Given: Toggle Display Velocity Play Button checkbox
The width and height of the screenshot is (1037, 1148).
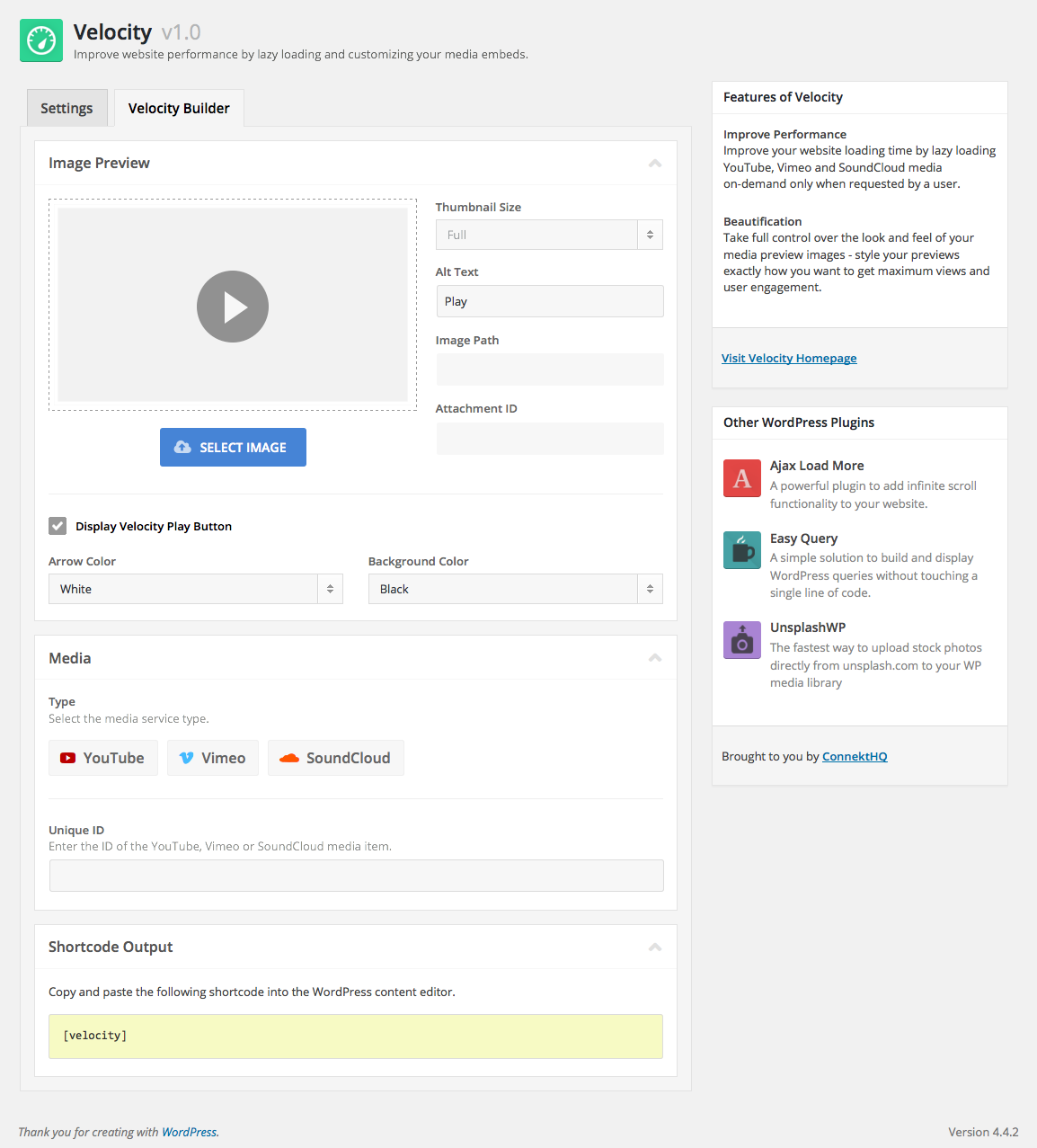Looking at the screenshot, I should tap(58, 526).
